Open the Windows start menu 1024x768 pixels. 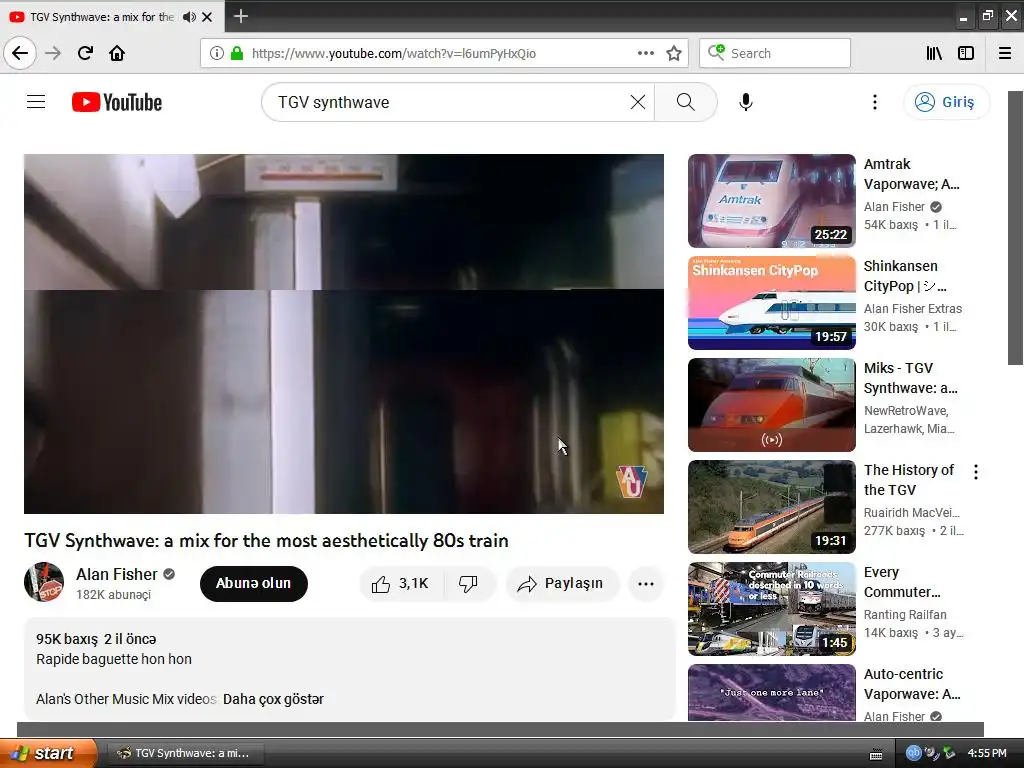coord(48,753)
